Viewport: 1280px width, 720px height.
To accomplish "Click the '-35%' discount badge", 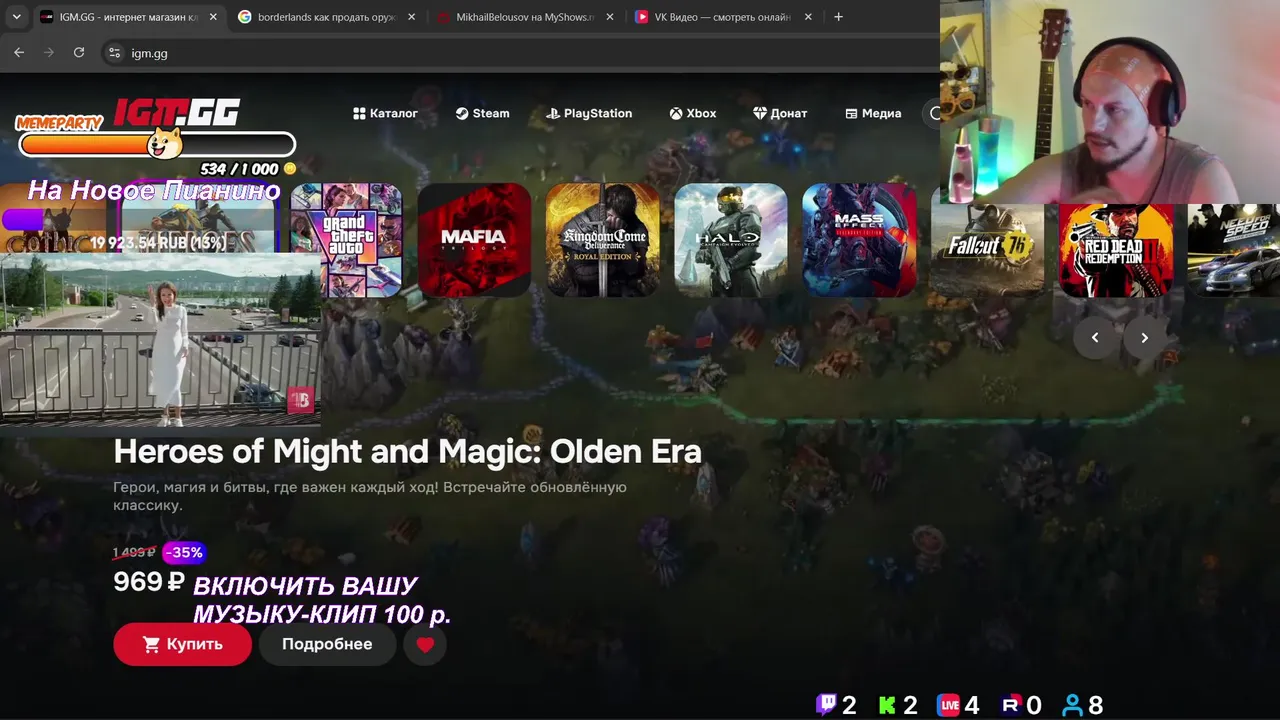I will coord(184,552).
